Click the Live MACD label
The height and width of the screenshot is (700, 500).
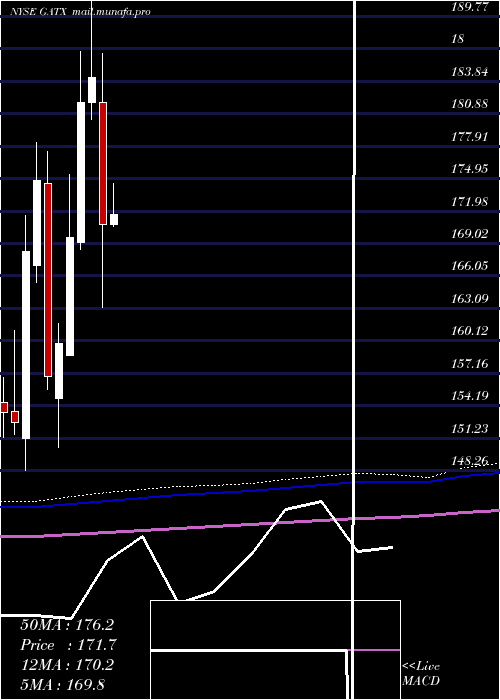point(421,674)
